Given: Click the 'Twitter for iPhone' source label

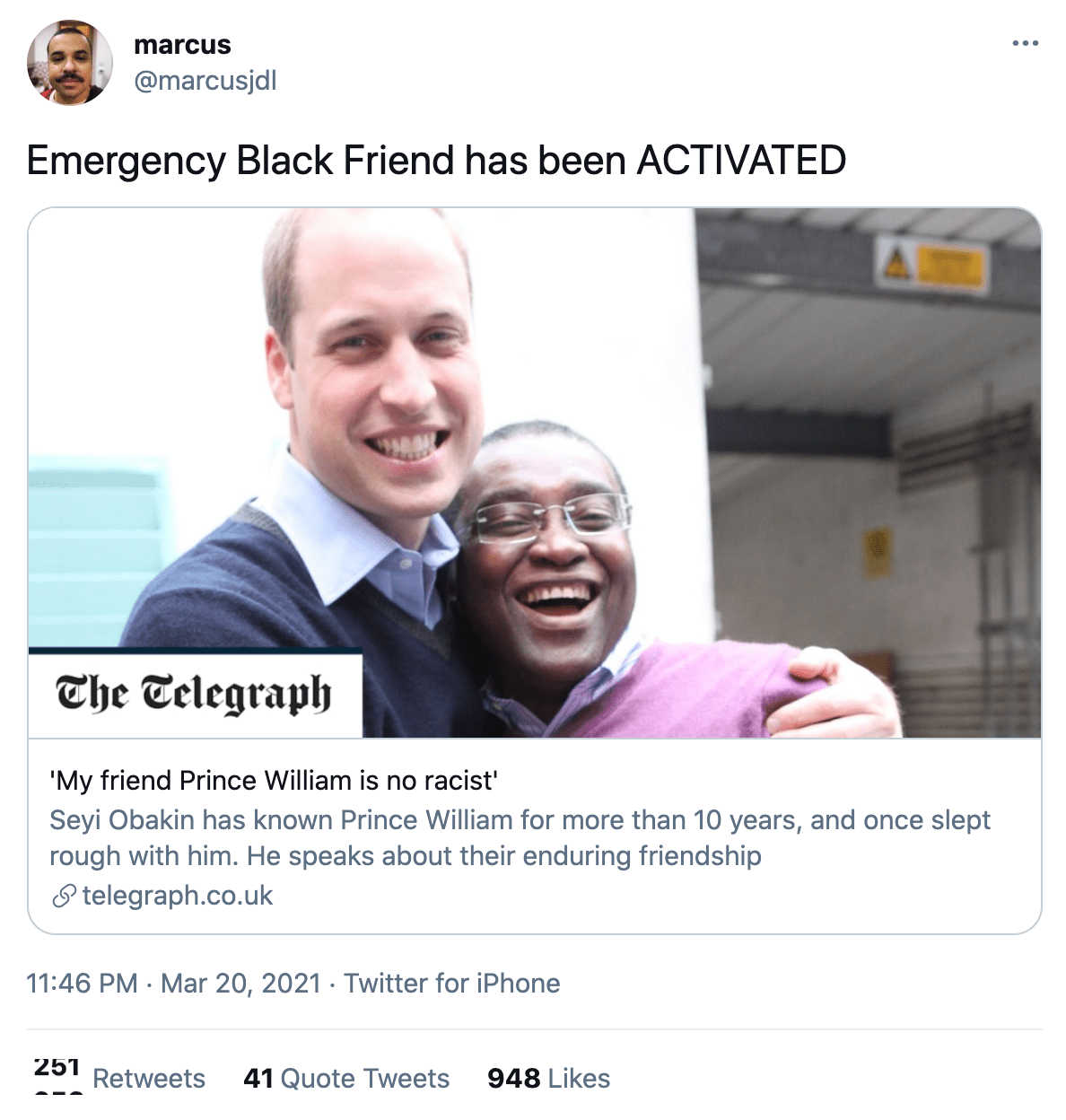Looking at the screenshot, I should 452,984.
